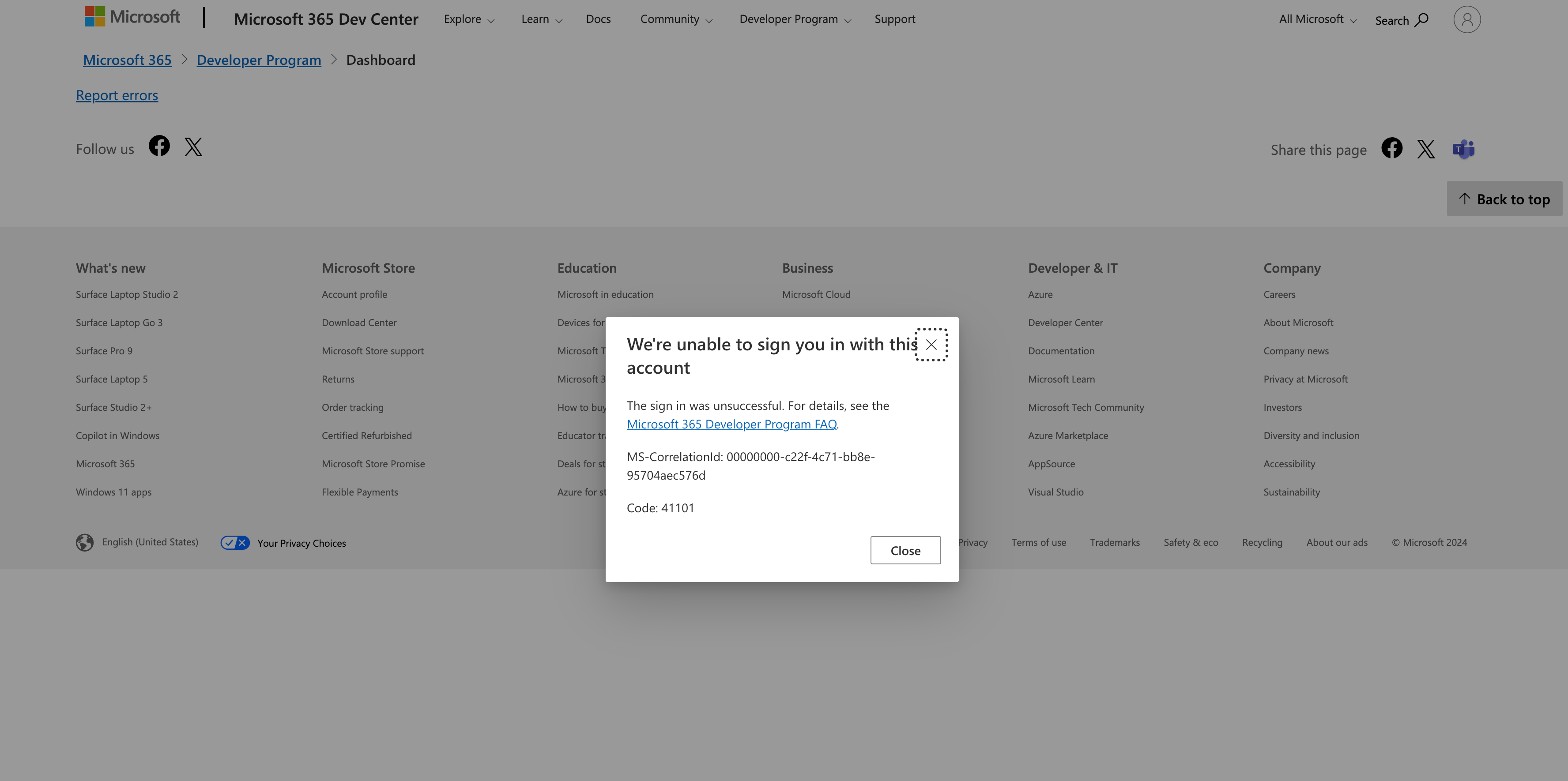The image size is (1568, 781).
Task: Select English (United States) language
Action: pos(151,542)
